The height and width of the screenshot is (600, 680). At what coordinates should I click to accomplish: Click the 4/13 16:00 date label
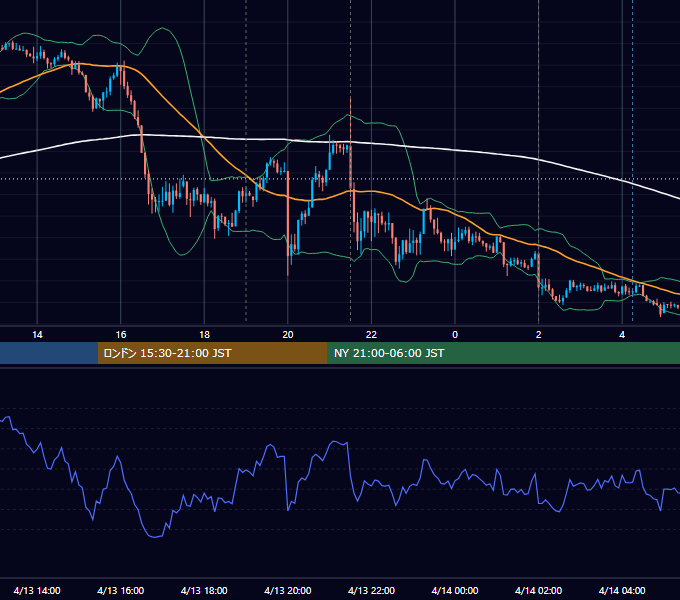click(x=121, y=590)
